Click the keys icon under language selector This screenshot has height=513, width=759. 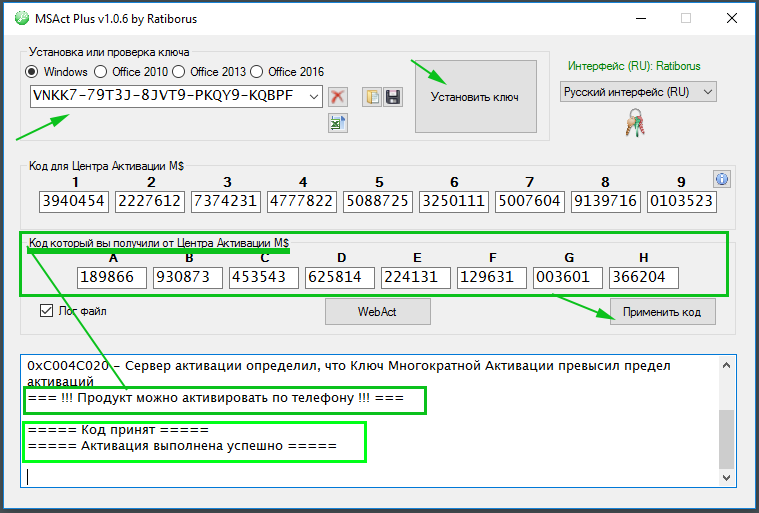pos(632,123)
